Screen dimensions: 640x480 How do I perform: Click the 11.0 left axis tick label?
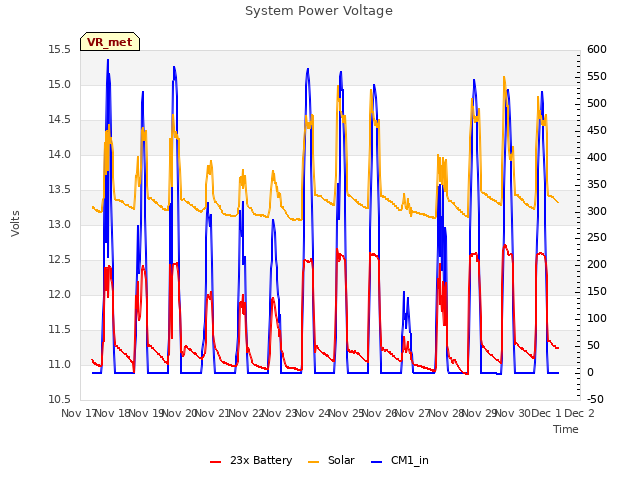point(60,364)
